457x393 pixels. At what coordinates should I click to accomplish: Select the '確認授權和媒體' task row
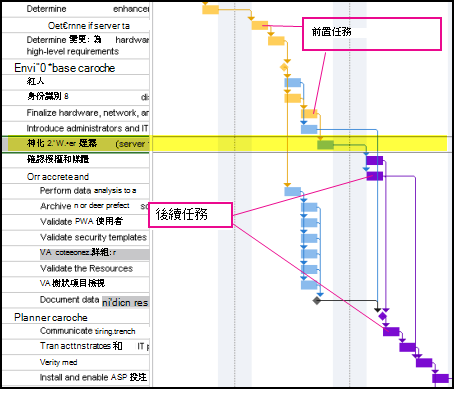76,159
